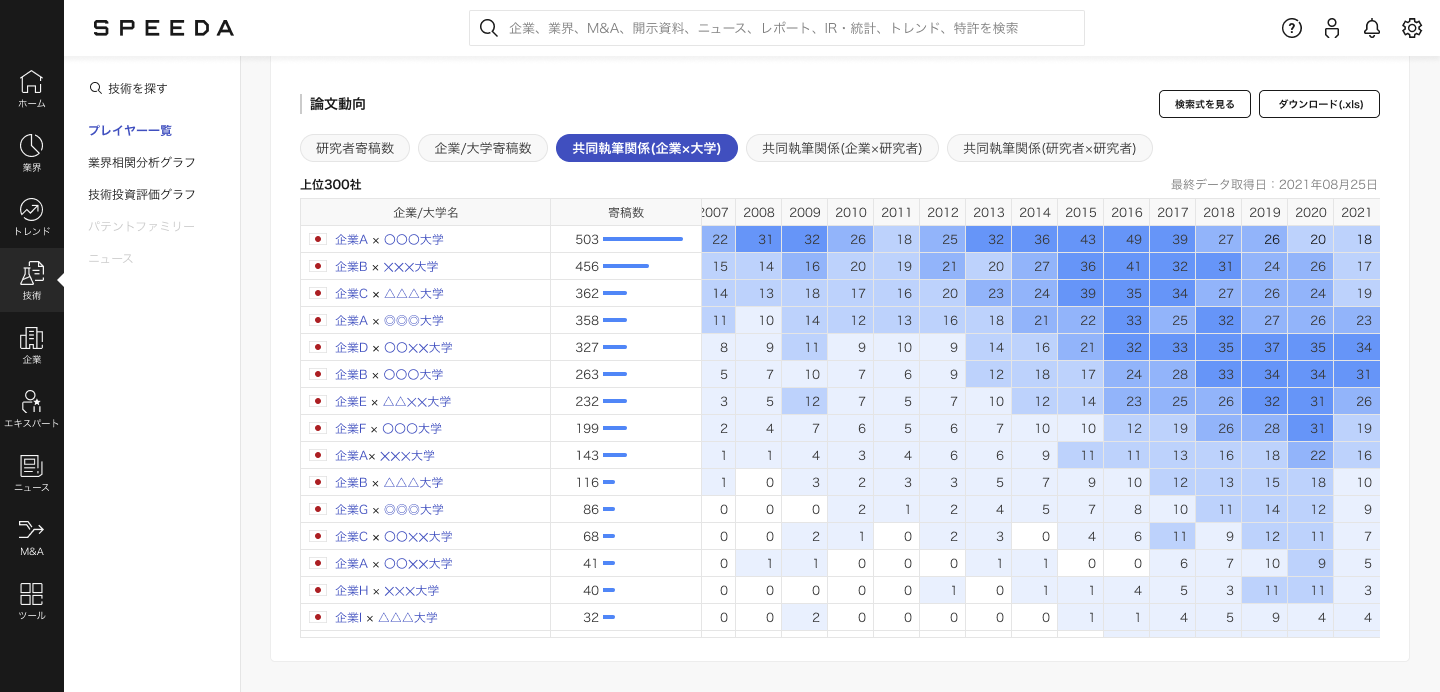The height and width of the screenshot is (692, 1440).
Task: Open the 企業A × ○○○大学 link
Action: tap(389, 240)
